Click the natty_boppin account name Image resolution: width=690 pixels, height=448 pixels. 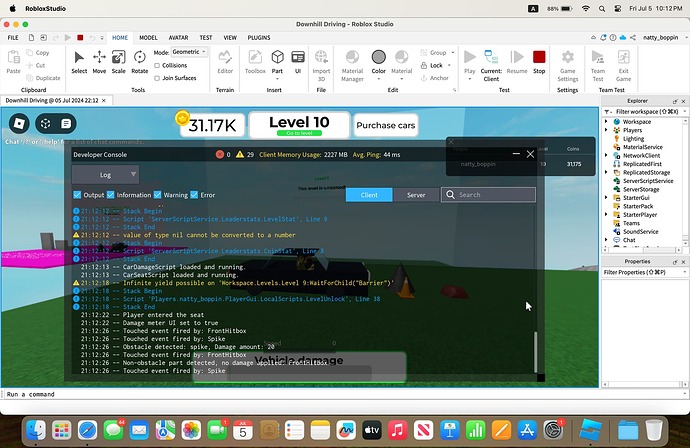(x=661, y=38)
